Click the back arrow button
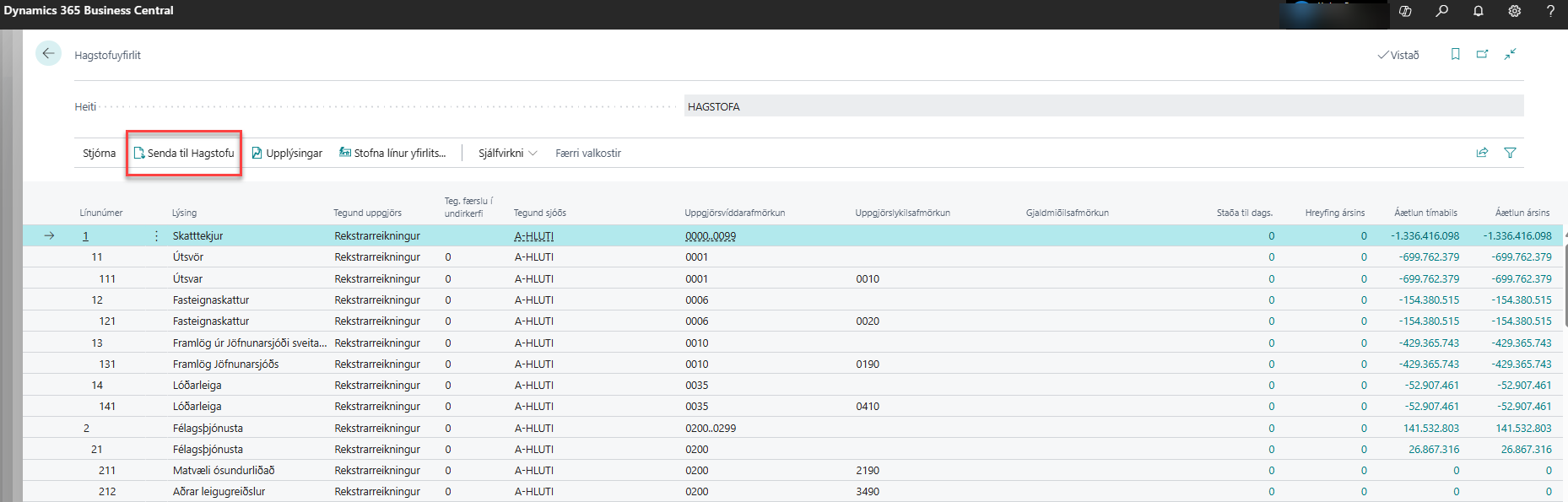Viewport: 1568px width, 502px height. (48, 54)
